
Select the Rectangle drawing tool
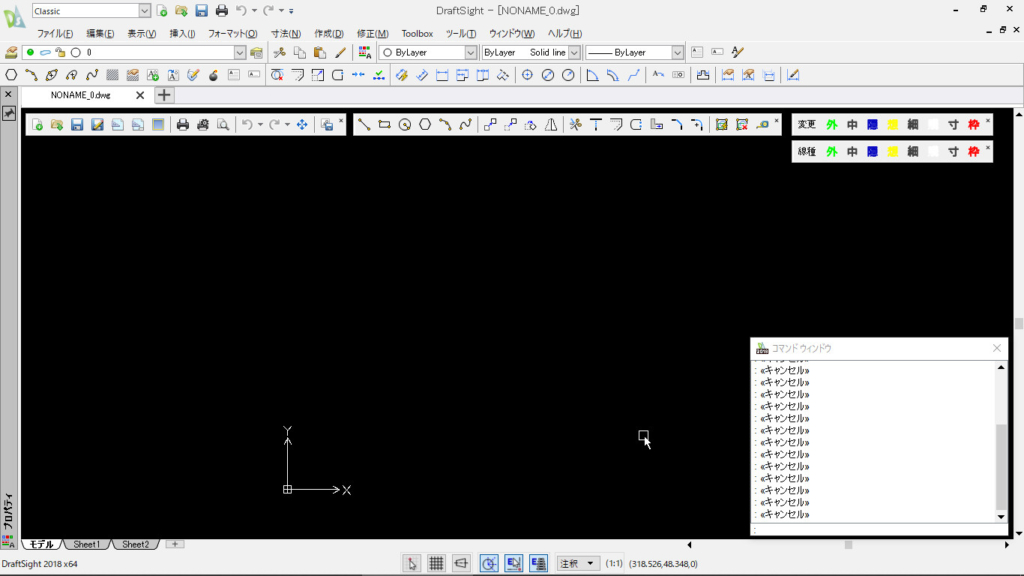click(x=384, y=124)
